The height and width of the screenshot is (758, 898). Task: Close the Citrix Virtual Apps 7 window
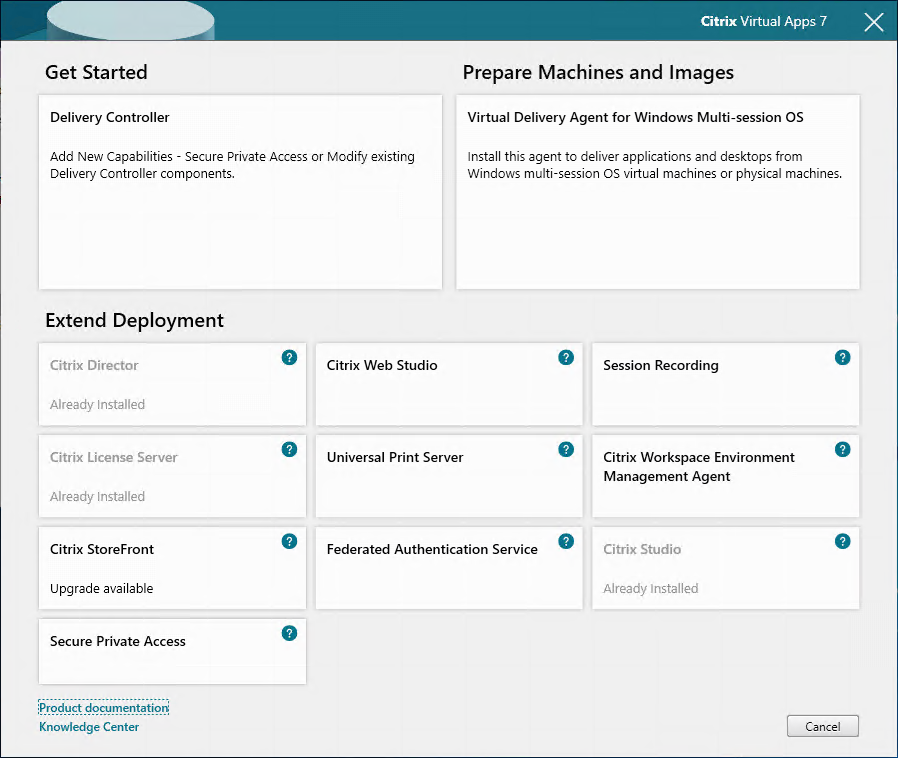(x=874, y=22)
